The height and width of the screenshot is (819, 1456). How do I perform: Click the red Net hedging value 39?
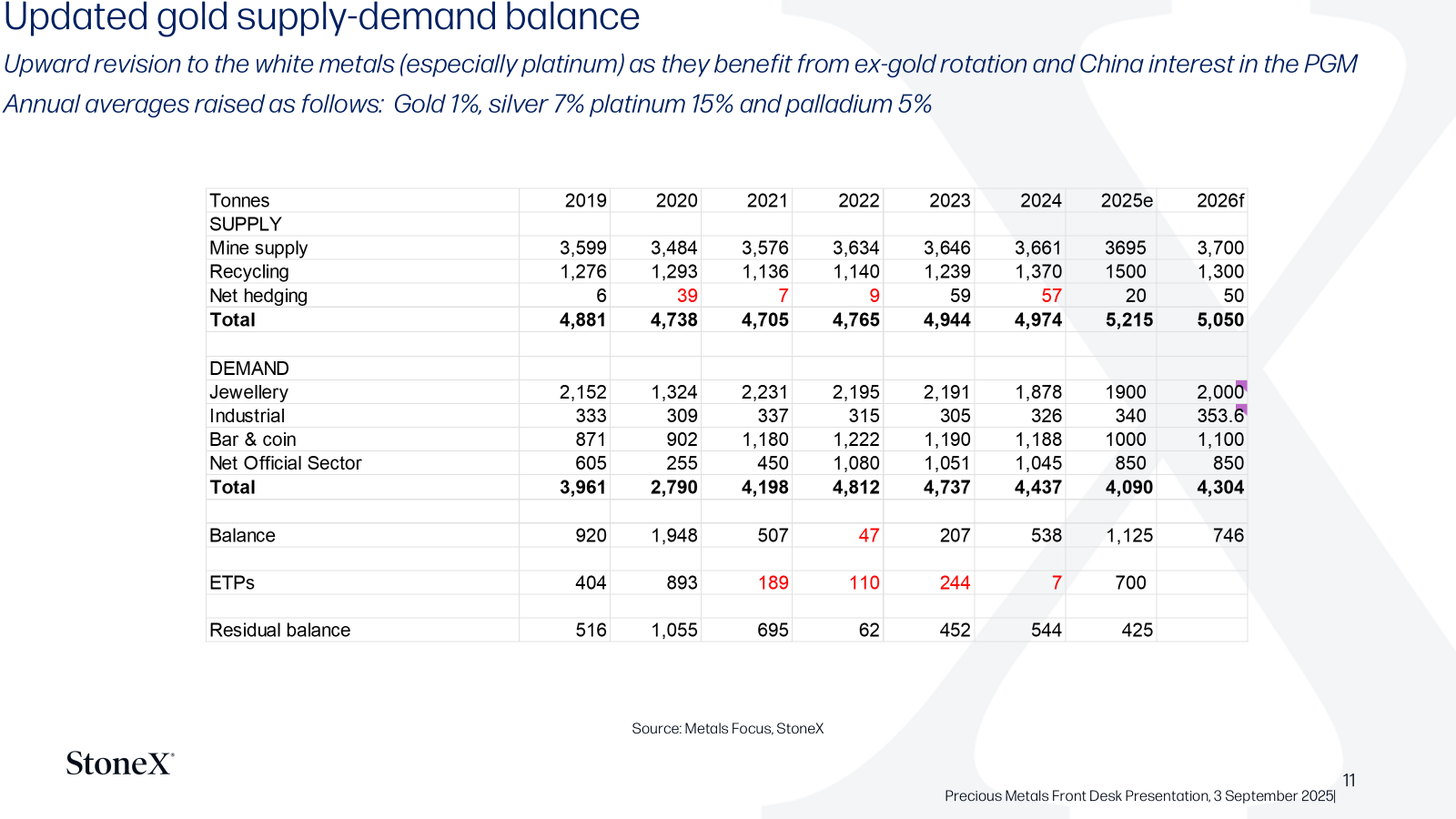click(x=687, y=296)
